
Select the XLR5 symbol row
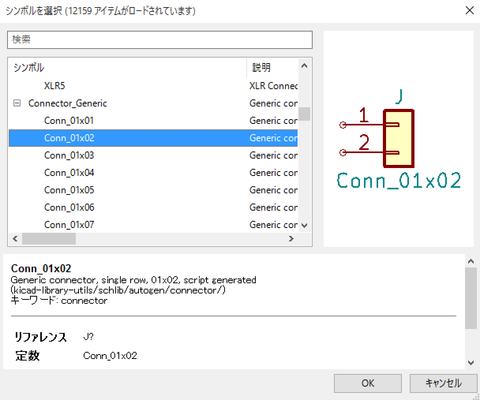pos(153,86)
